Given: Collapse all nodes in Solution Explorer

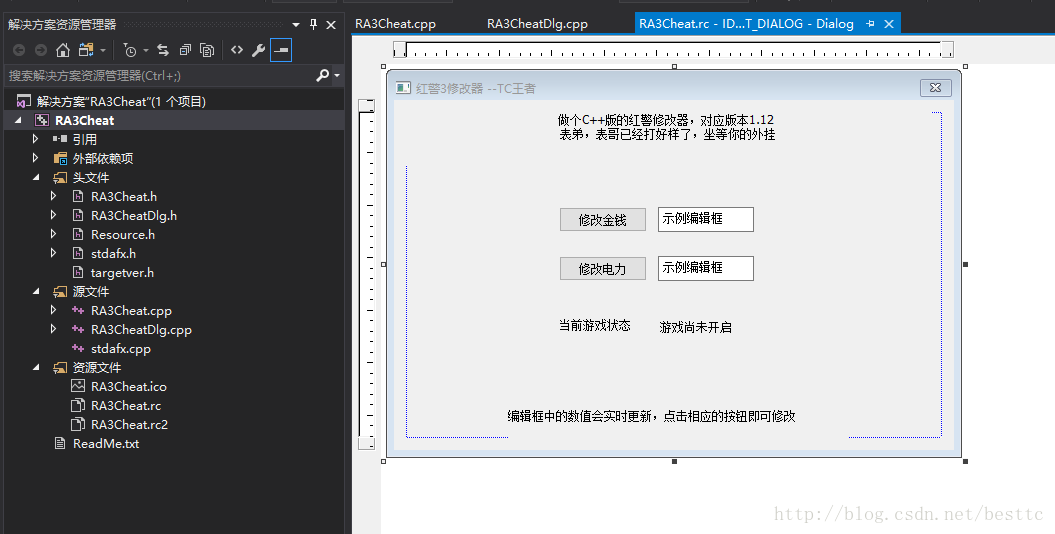Looking at the screenshot, I should (185, 50).
